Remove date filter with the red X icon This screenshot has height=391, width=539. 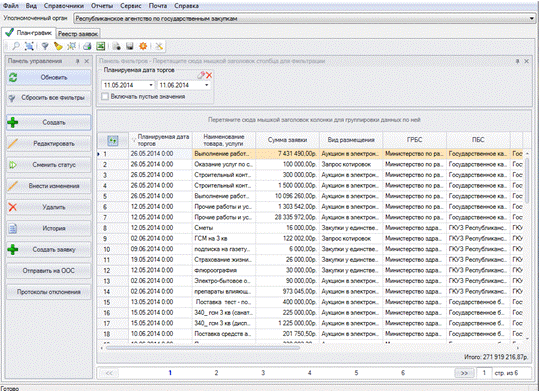coord(209,75)
